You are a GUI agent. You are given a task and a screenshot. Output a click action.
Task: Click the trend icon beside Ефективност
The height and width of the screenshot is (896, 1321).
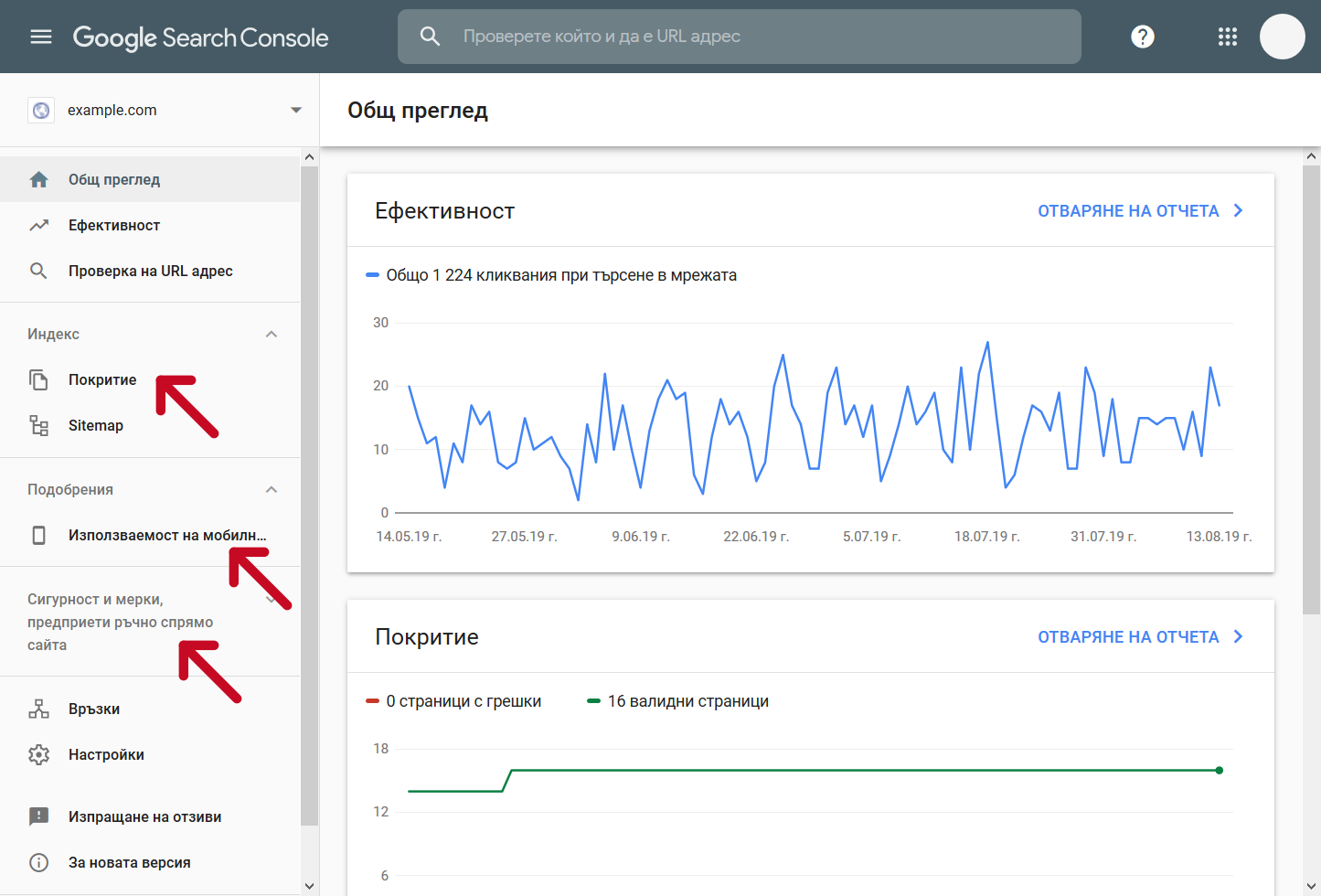(x=38, y=225)
